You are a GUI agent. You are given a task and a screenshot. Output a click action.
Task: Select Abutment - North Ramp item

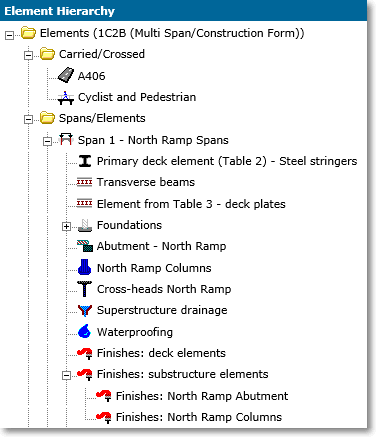point(161,246)
